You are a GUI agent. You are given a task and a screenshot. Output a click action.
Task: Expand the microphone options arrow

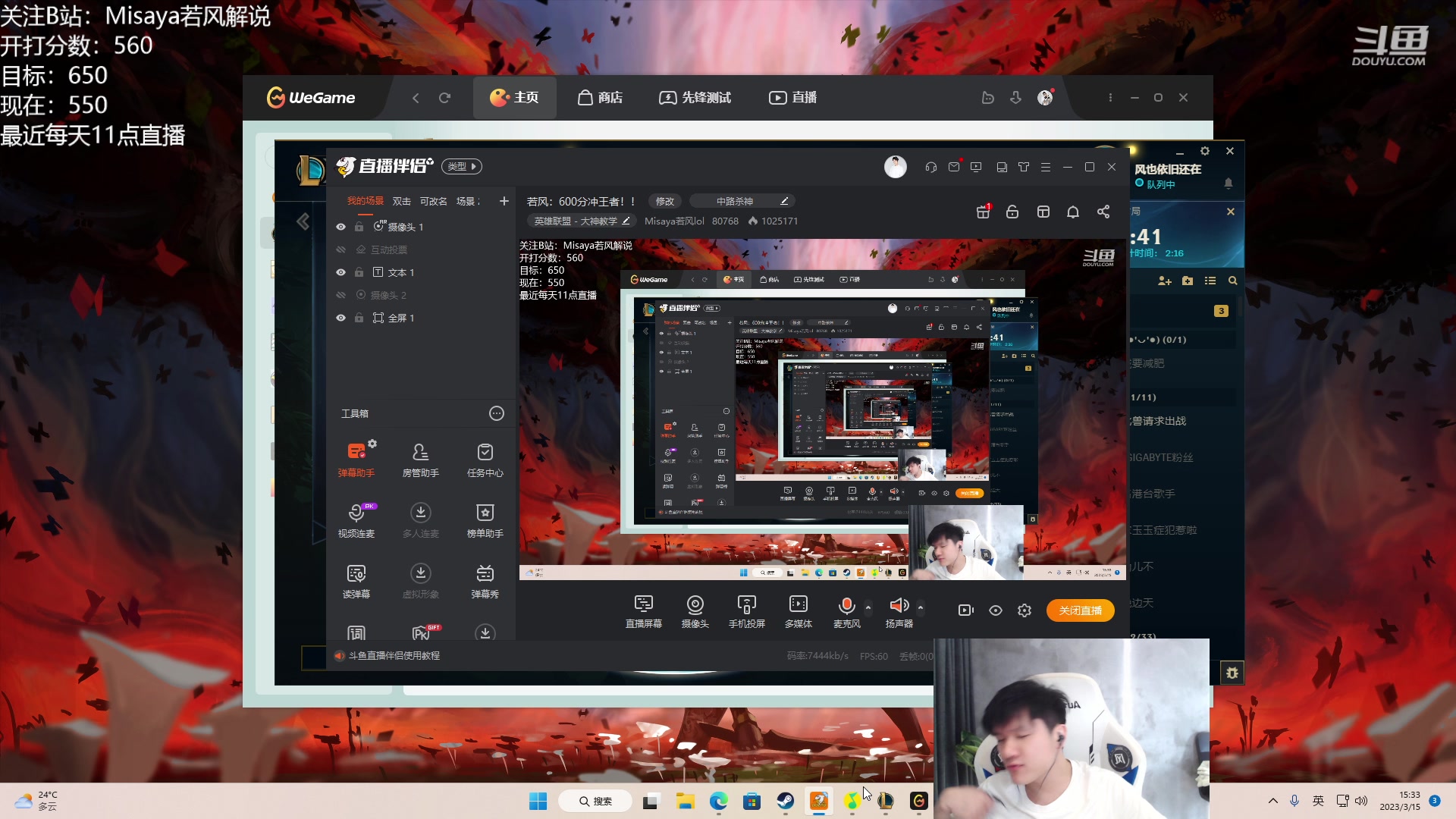[868, 607]
